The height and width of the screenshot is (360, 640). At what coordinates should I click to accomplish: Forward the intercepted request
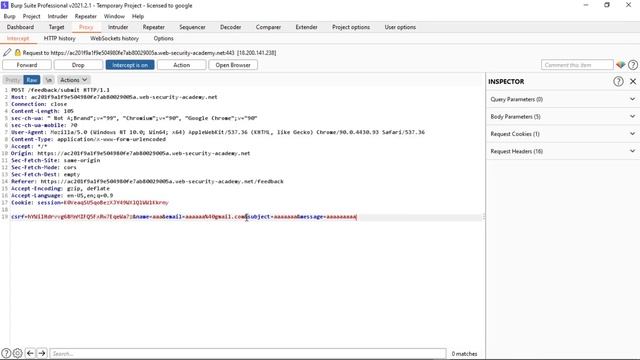point(27,65)
